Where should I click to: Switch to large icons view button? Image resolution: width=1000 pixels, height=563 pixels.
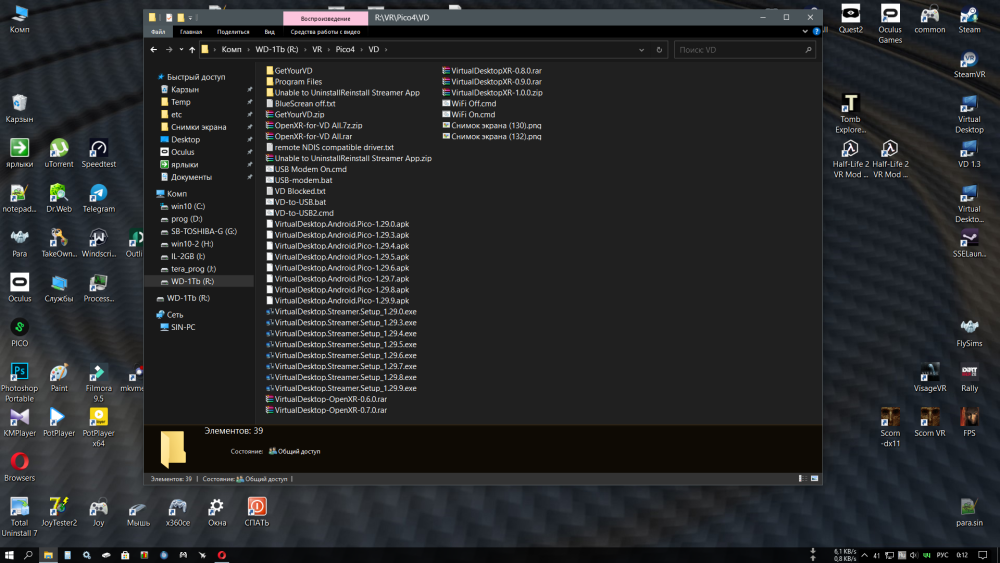[814, 478]
